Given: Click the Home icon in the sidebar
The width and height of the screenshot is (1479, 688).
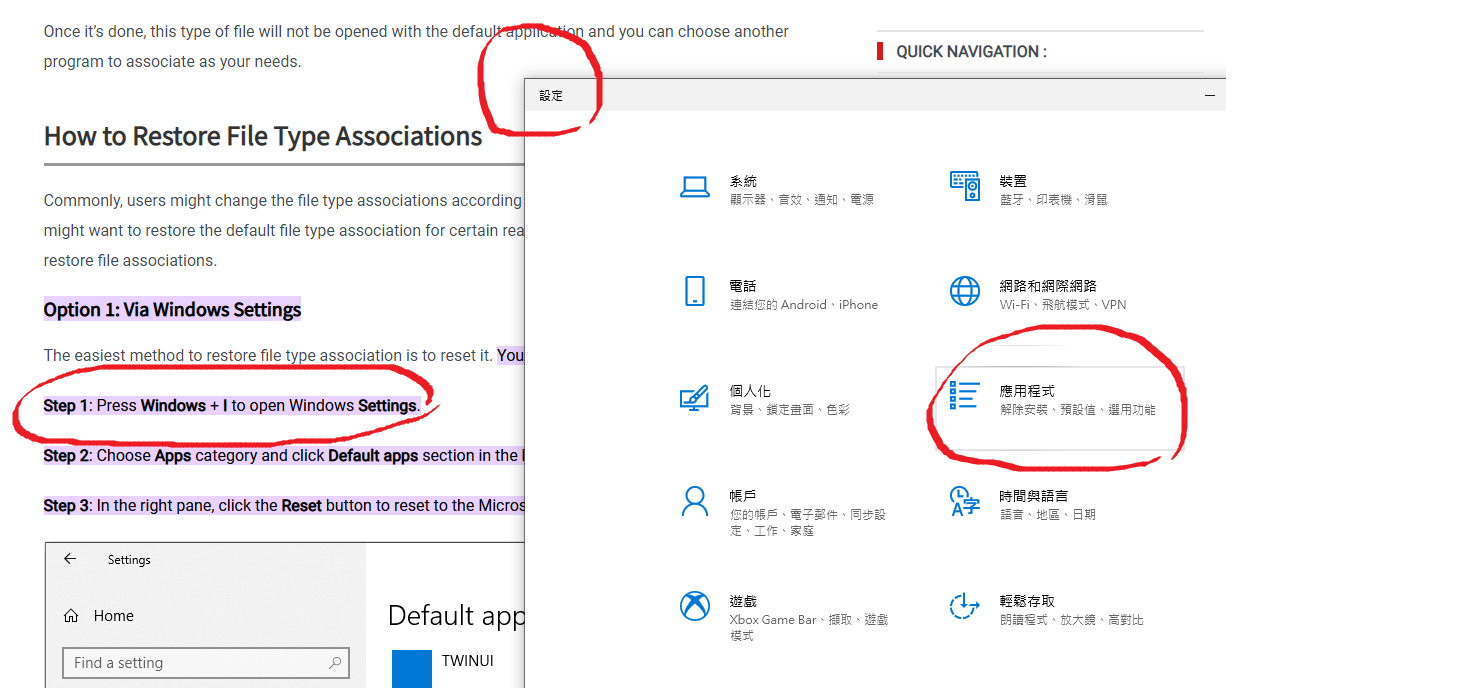Looking at the screenshot, I should tap(71, 616).
